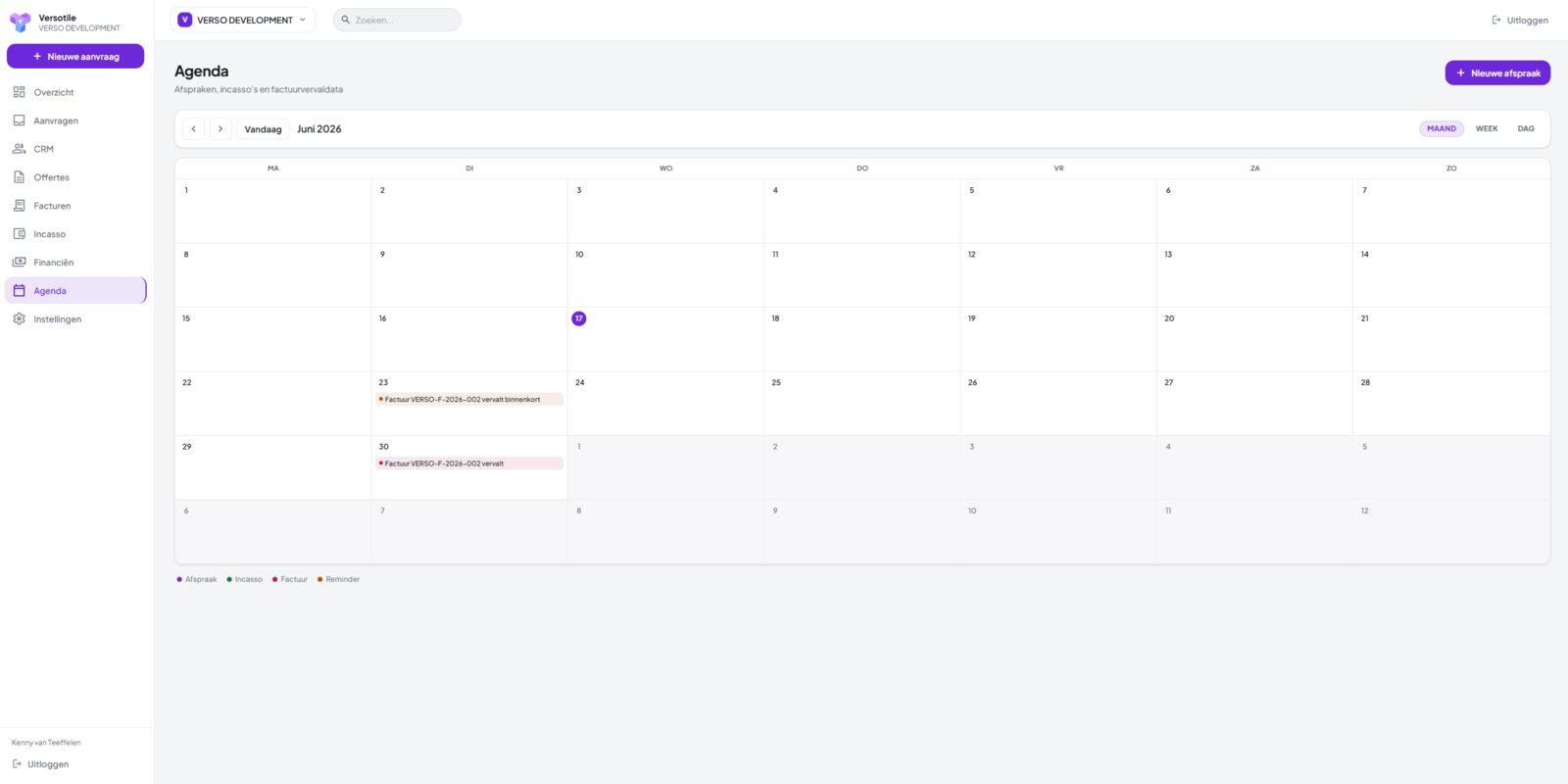Screen dimensions: 1568x784
Task: Click the ZO weekday column header
Action: pyautogui.click(x=1451, y=169)
